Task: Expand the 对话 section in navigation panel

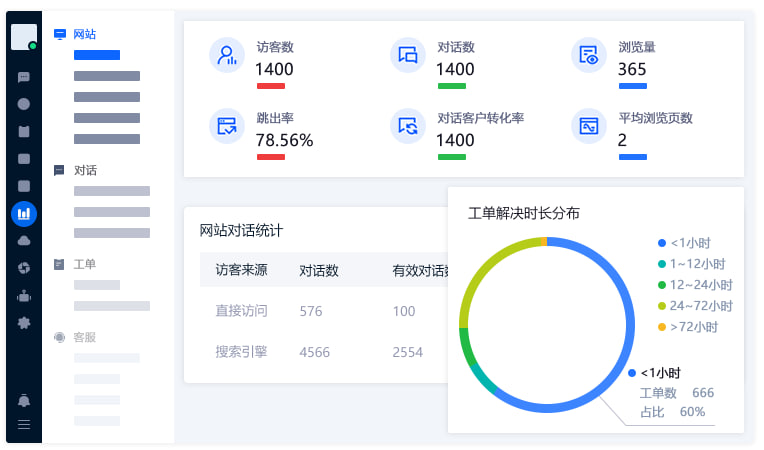Action: [x=84, y=170]
